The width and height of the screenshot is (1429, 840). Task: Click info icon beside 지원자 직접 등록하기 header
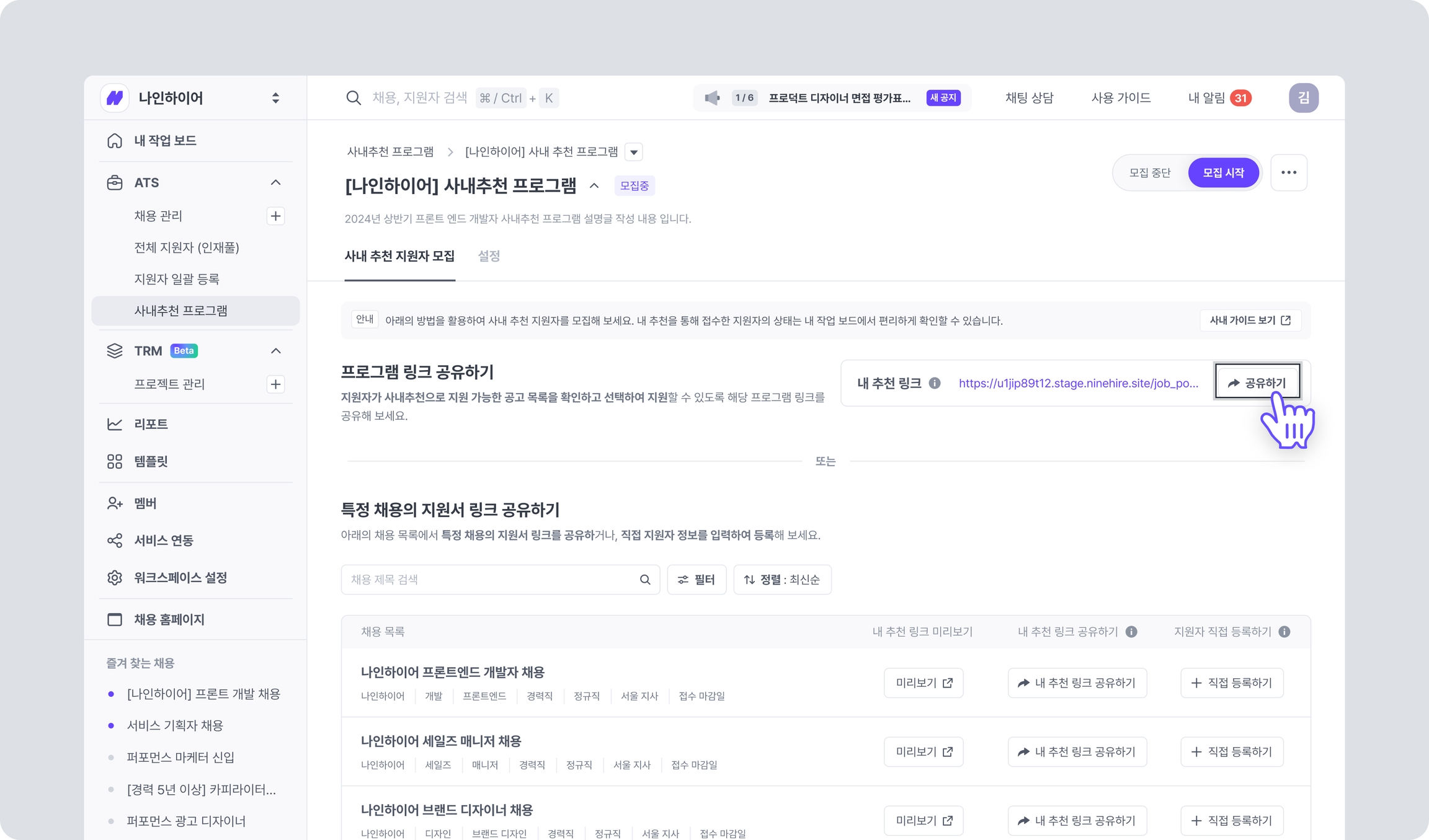[x=1284, y=632]
